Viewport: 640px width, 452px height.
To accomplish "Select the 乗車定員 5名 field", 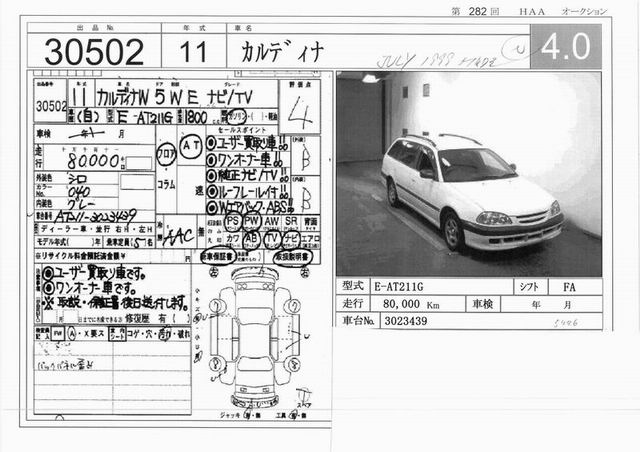I will tap(129, 243).
